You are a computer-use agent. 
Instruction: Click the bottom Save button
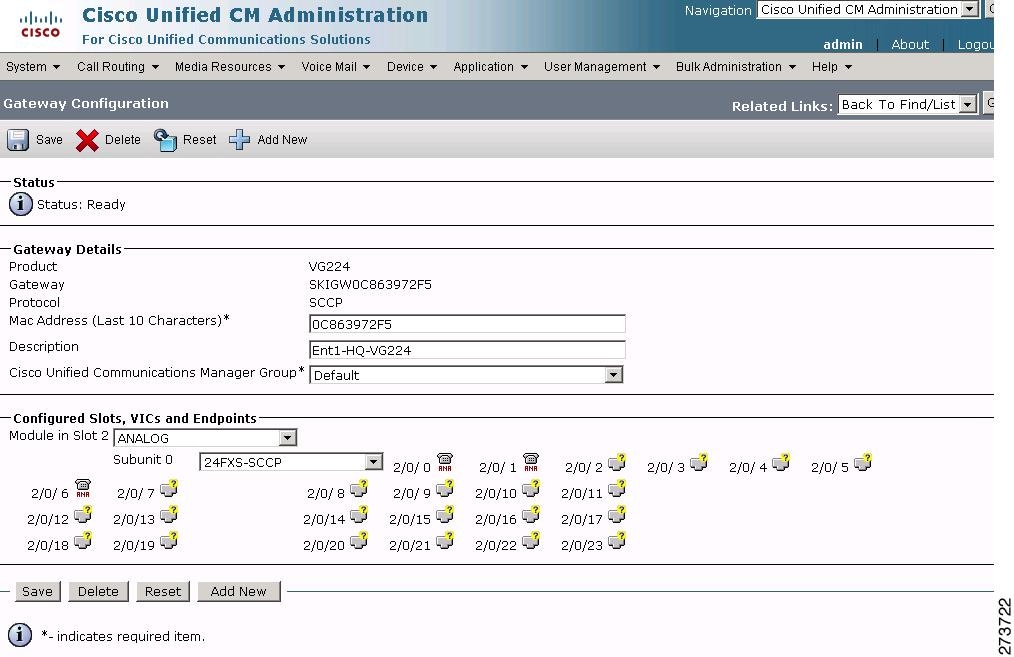coord(38,591)
